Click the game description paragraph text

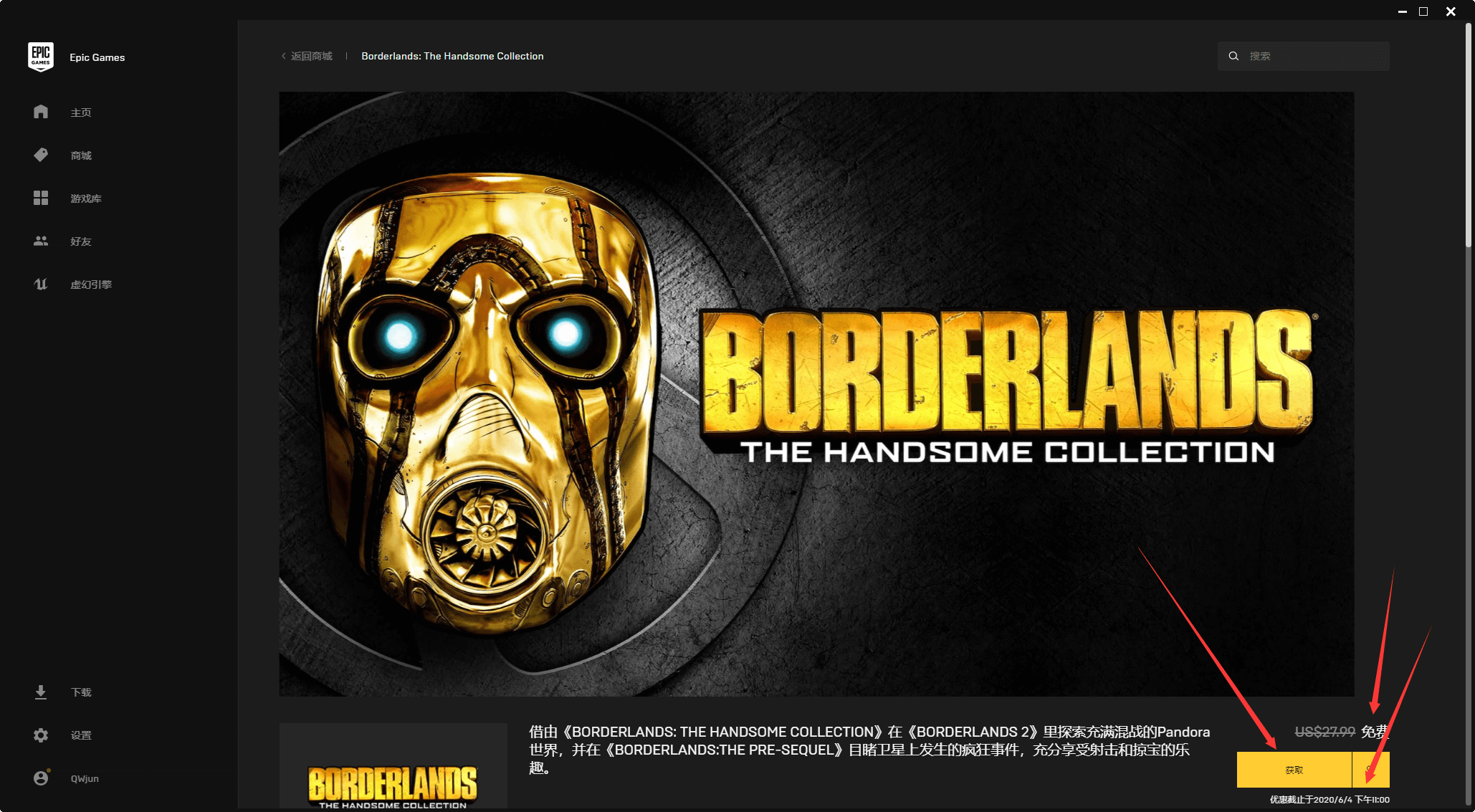tap(869, 750)
